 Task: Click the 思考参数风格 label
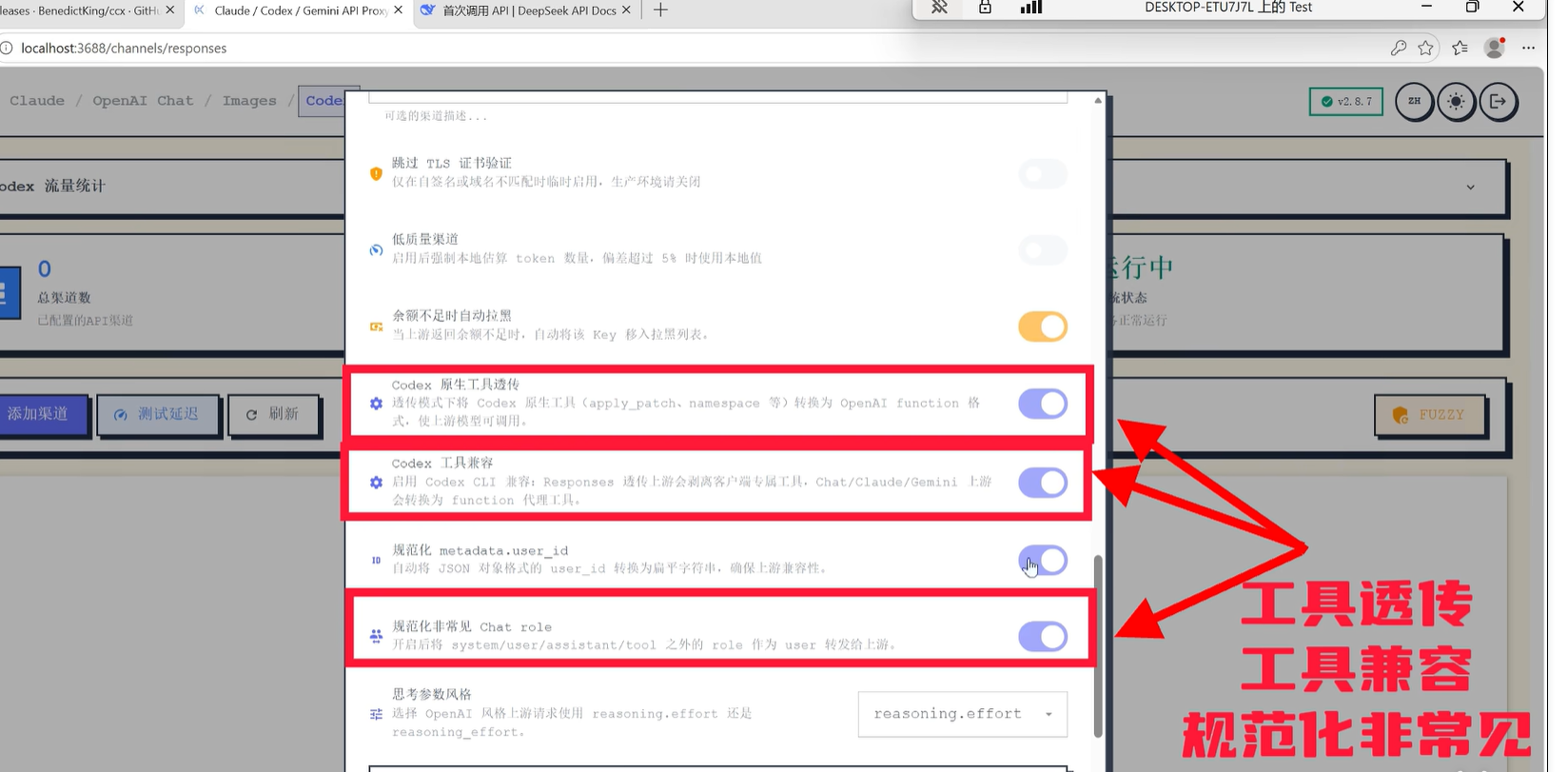tap(432, 694)
